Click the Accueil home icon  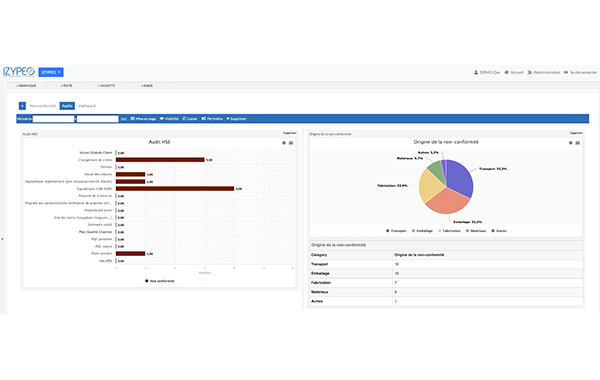pos(506,72)
